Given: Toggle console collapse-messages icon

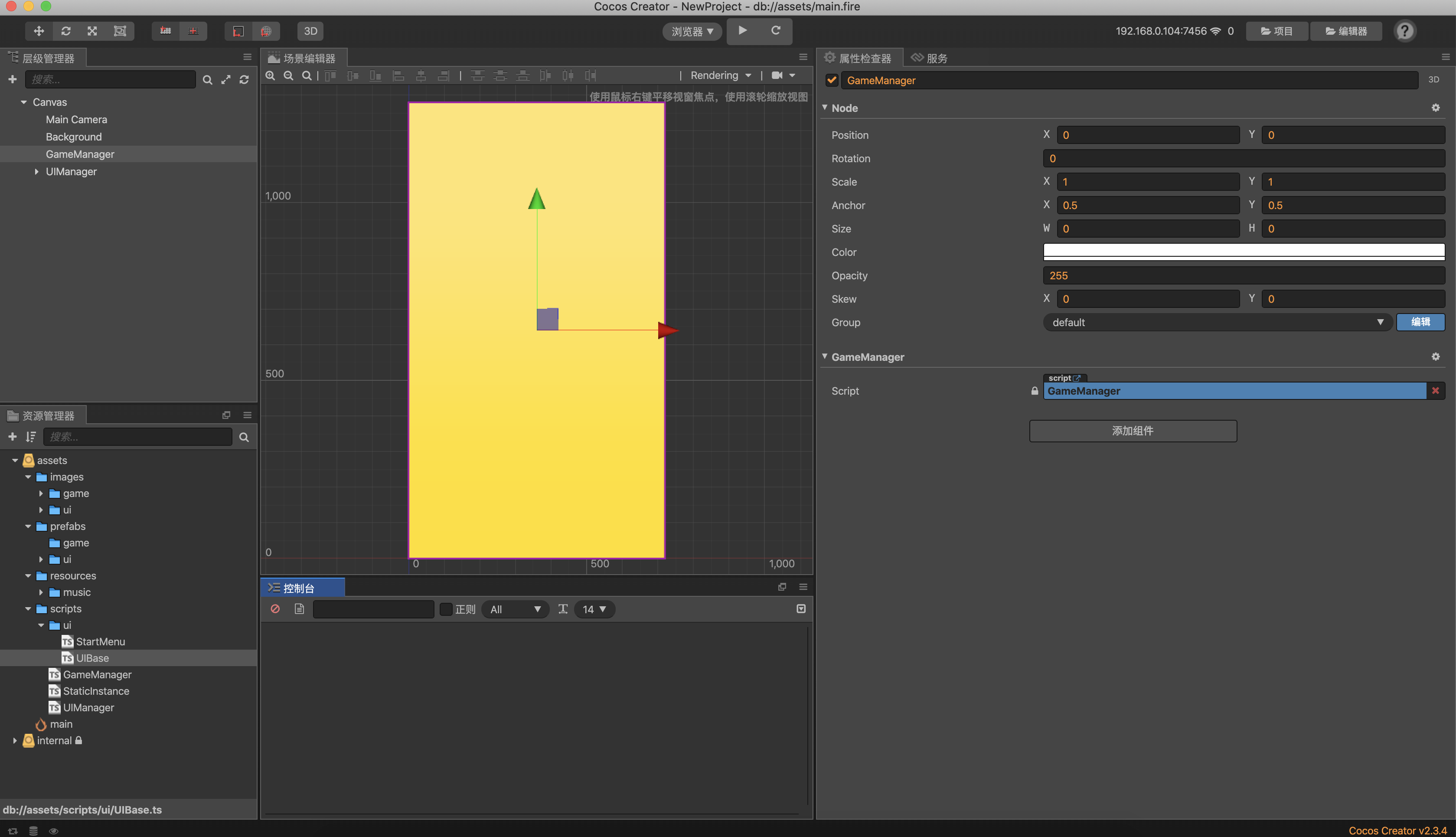Looking at the screenshot, I should point(801,609).
